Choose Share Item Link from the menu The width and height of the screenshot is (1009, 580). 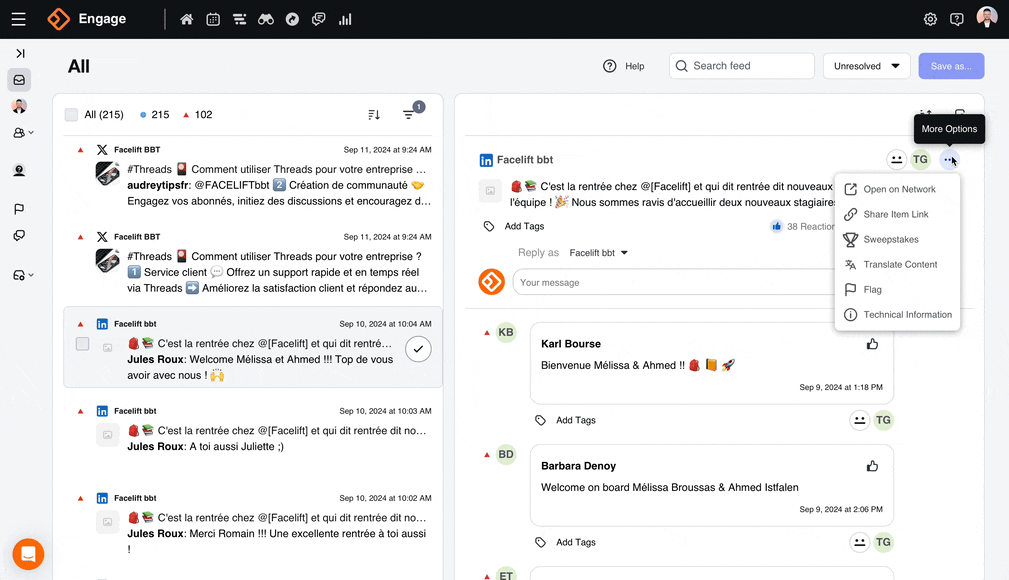coord(897,214)
